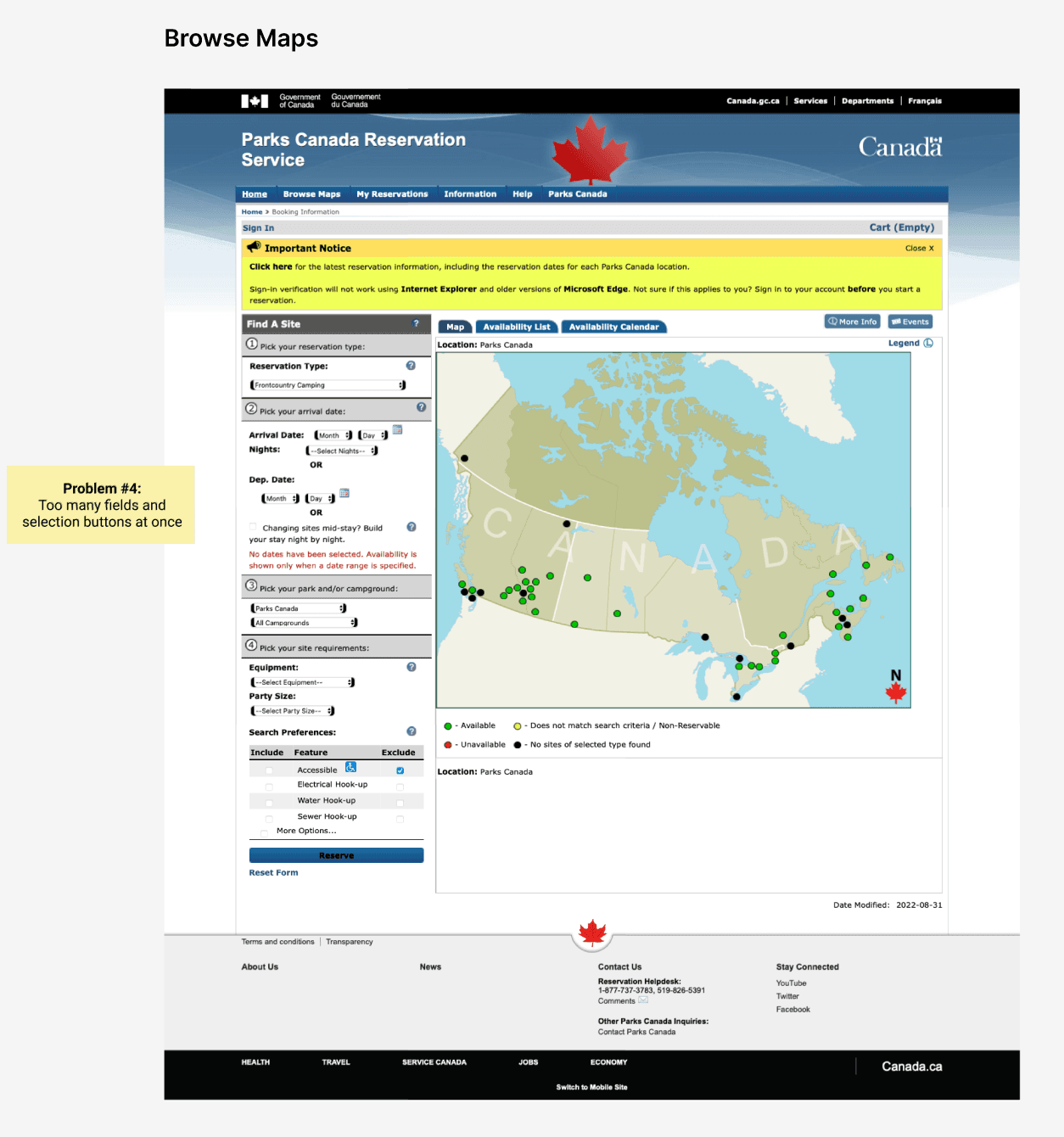Screen dimensions: 1064x1137
Task: Switch to the Availability List tab
Action: [517, 327]
